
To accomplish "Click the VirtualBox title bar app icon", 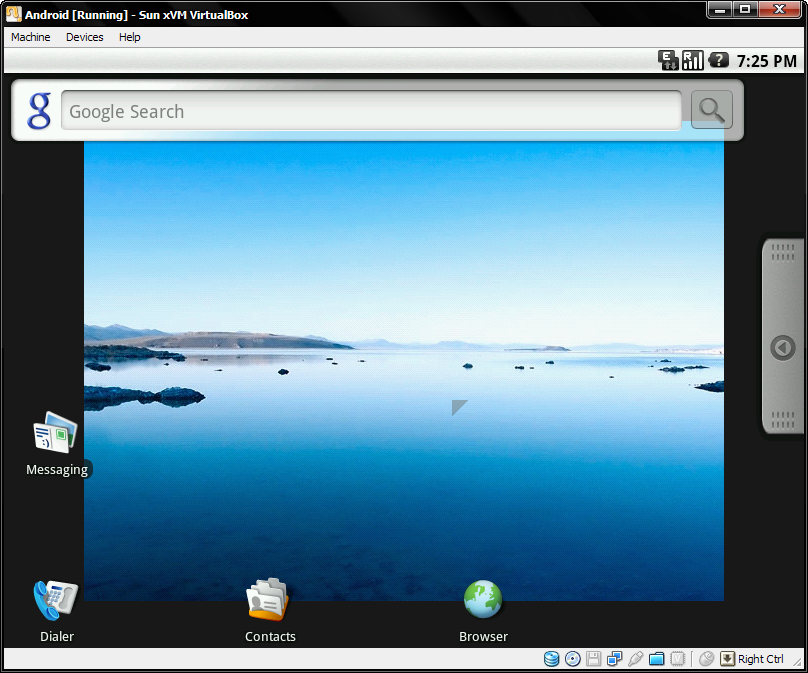I will point(13,14).
